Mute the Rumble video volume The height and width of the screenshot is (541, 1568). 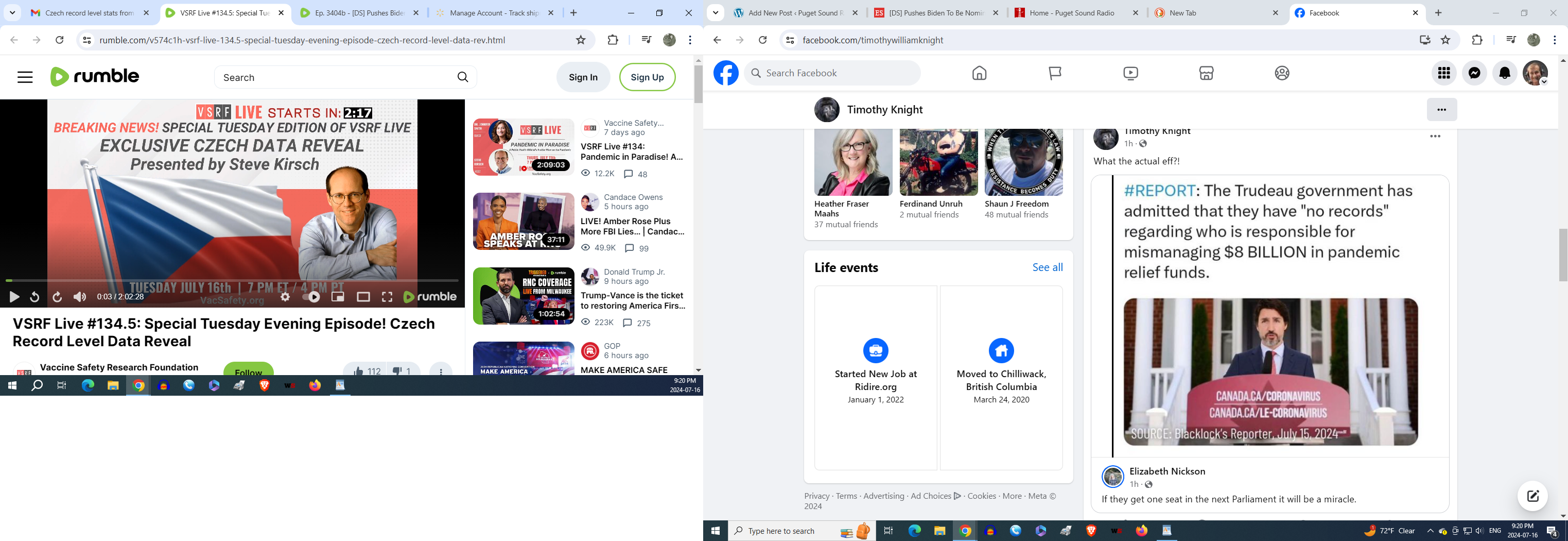click(x=80, y=297)
